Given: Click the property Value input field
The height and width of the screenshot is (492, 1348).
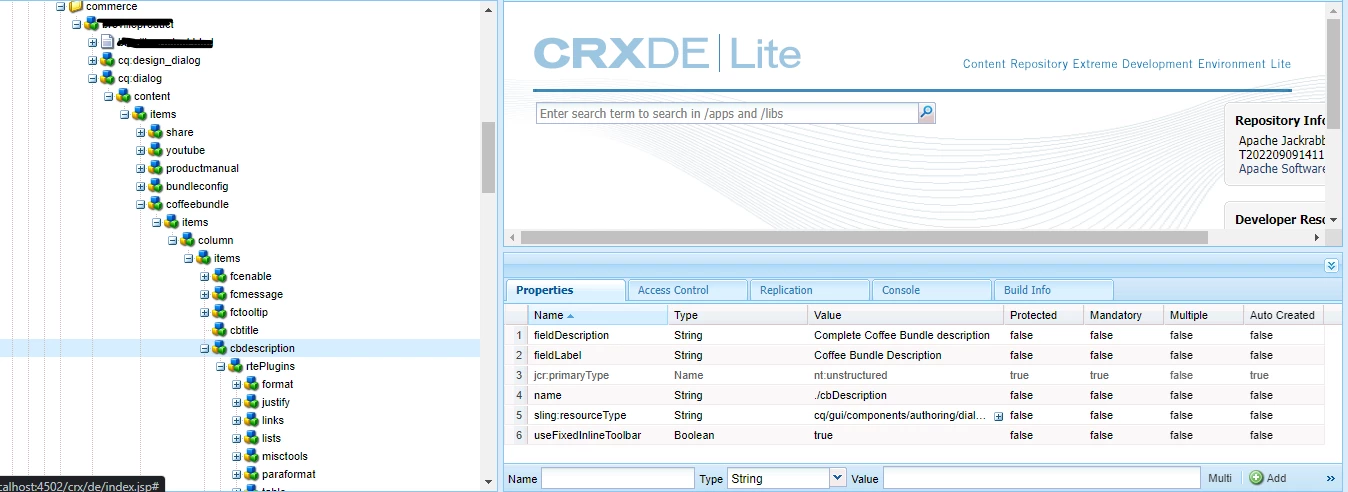Looking at the screenshot, I should pos(1041,478).
